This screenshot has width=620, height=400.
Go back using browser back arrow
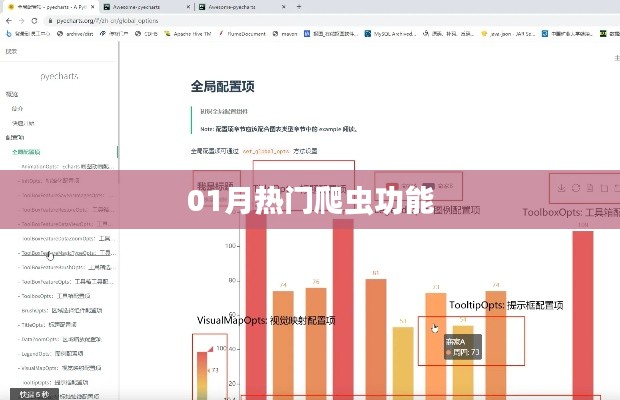tap(9, 21)
